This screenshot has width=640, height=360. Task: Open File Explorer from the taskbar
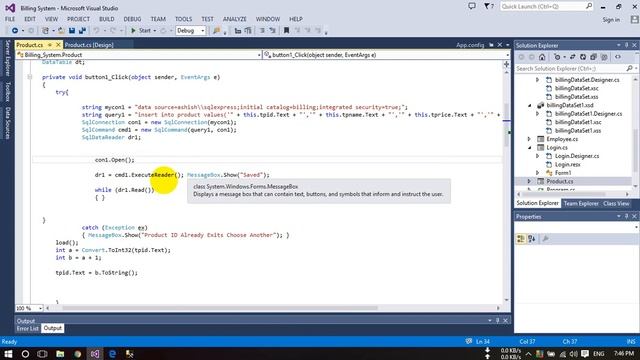click(x=60, y=354)
